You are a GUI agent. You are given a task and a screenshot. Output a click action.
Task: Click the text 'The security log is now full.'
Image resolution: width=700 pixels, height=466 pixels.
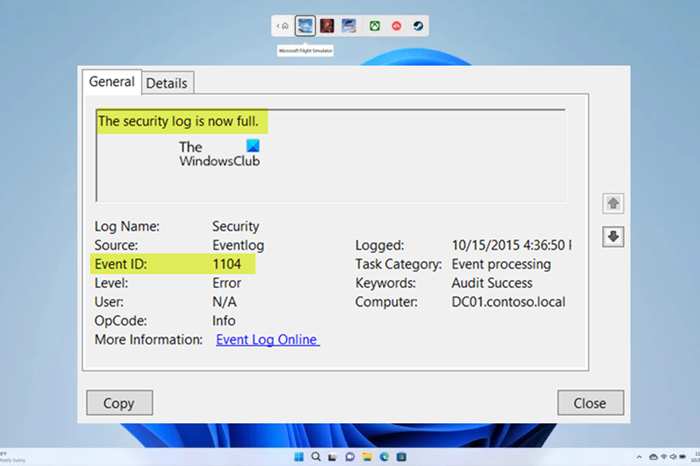pos(178,121)
